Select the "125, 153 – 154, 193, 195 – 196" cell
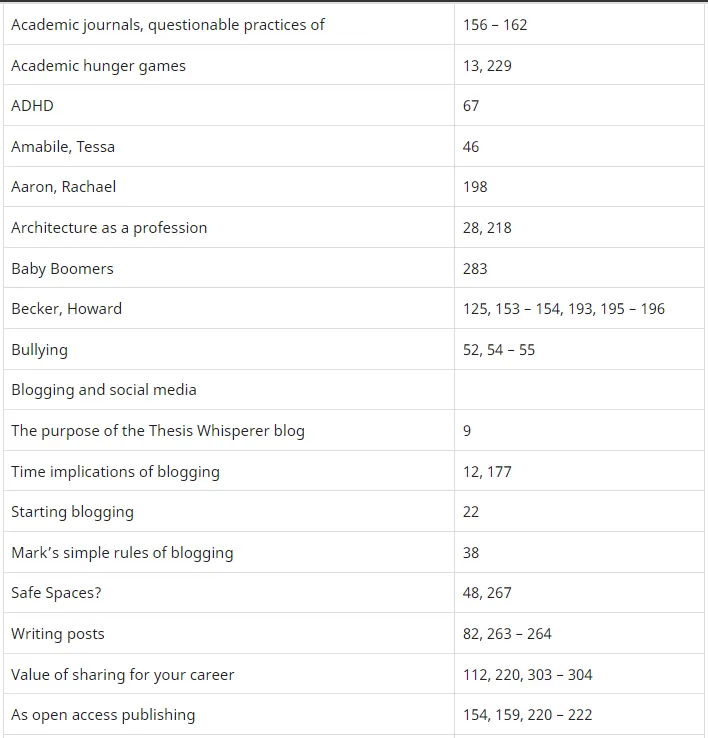Image resolution: width=708 pixels, height=738 pixels. 564,309
